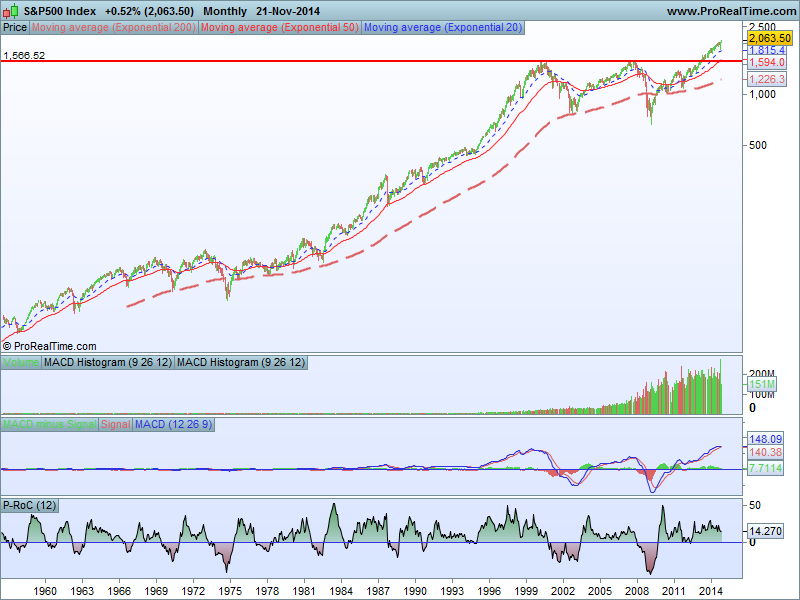The image size is (800, 600).
Task: Click the red 1,594.0 EMA value tag
Action: coord(767,62)
